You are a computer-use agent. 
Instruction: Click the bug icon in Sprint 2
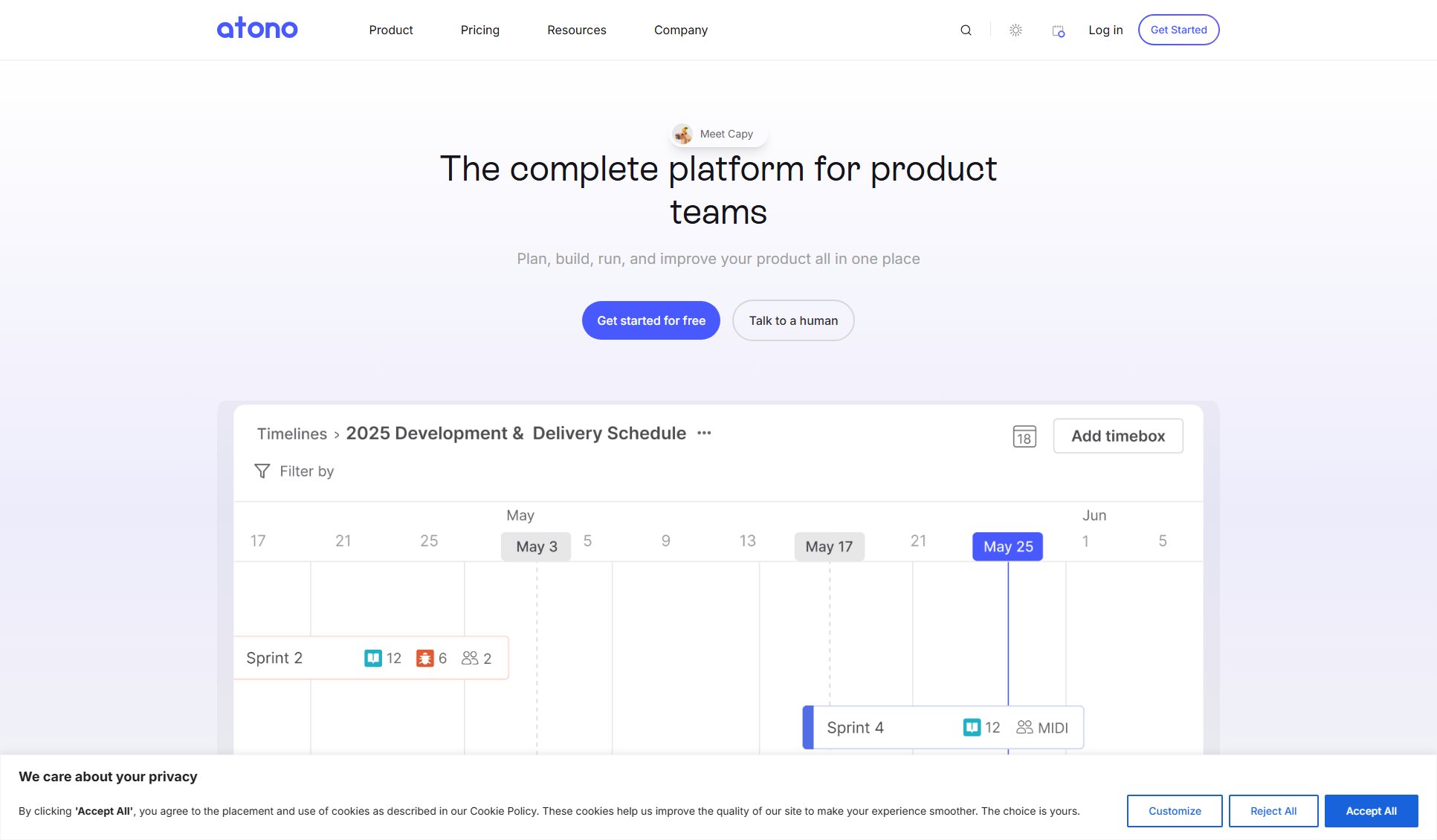tap(424, 658)
